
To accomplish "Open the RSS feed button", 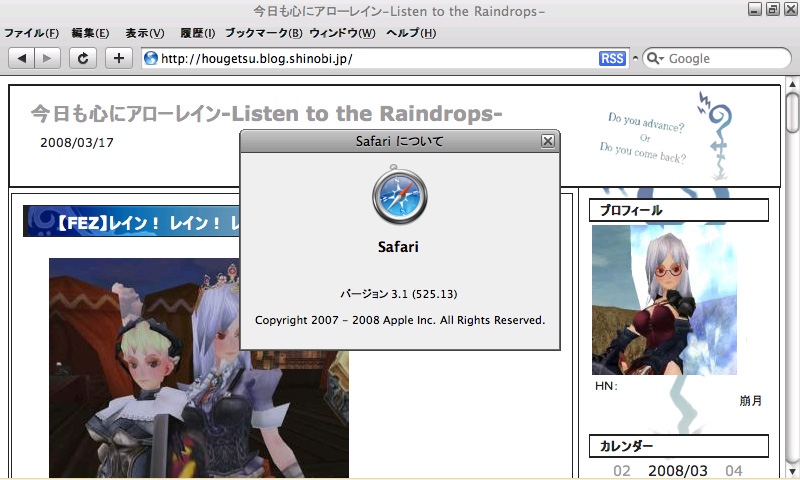I will (612, 59).
